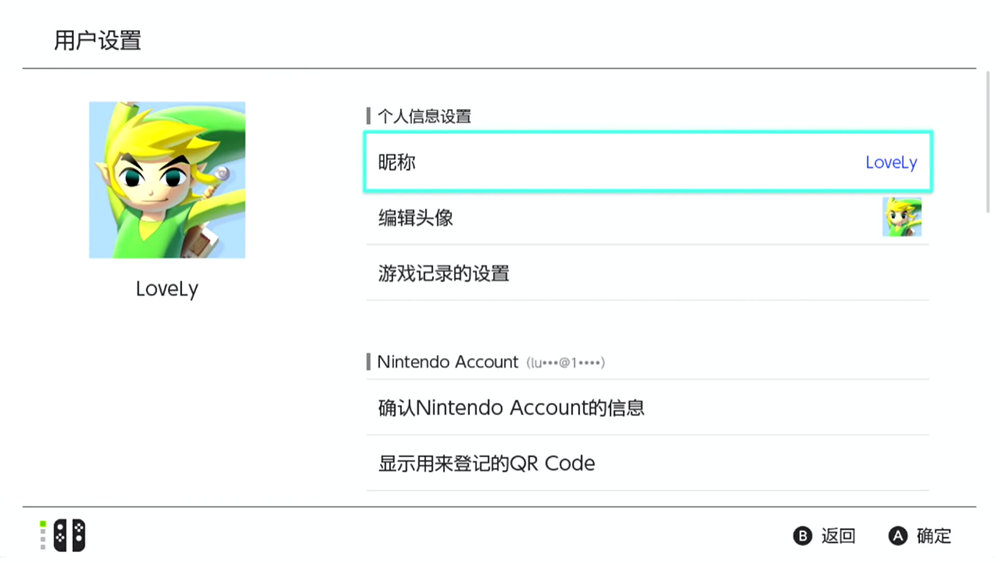The height and width of the screenshot is (563, 1000).
Task: Click the small Link avatar thumbnail
Action: [902, 217]
